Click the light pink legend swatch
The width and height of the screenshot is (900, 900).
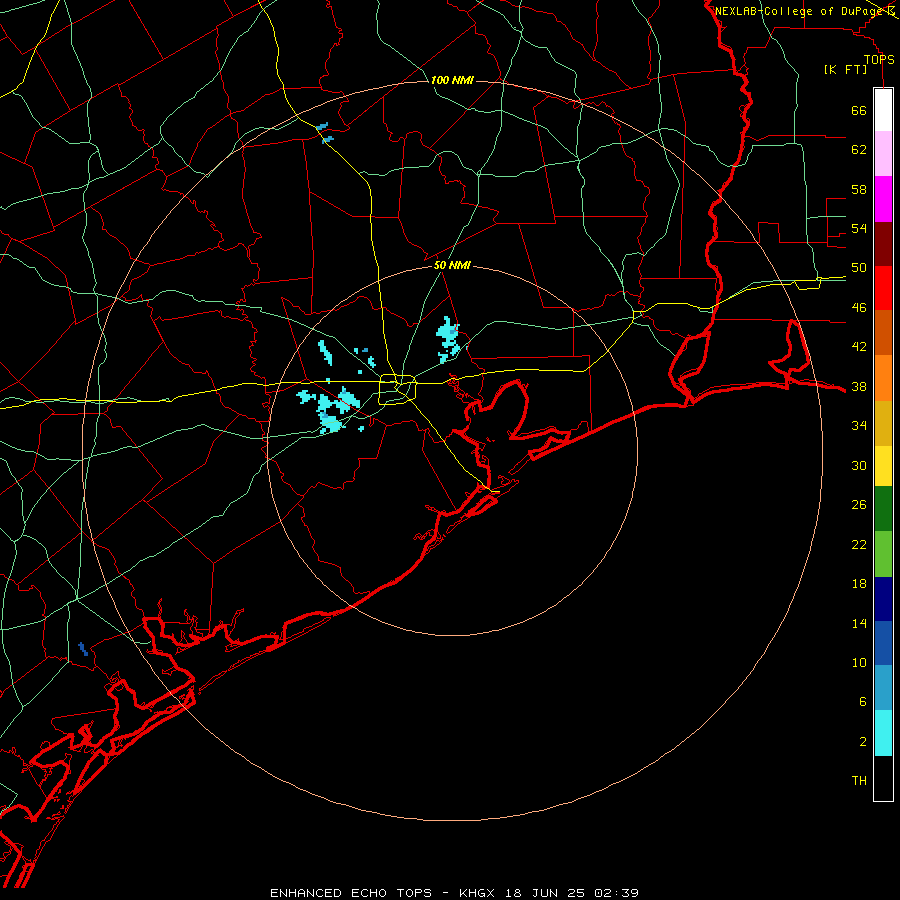pos(883,154)
